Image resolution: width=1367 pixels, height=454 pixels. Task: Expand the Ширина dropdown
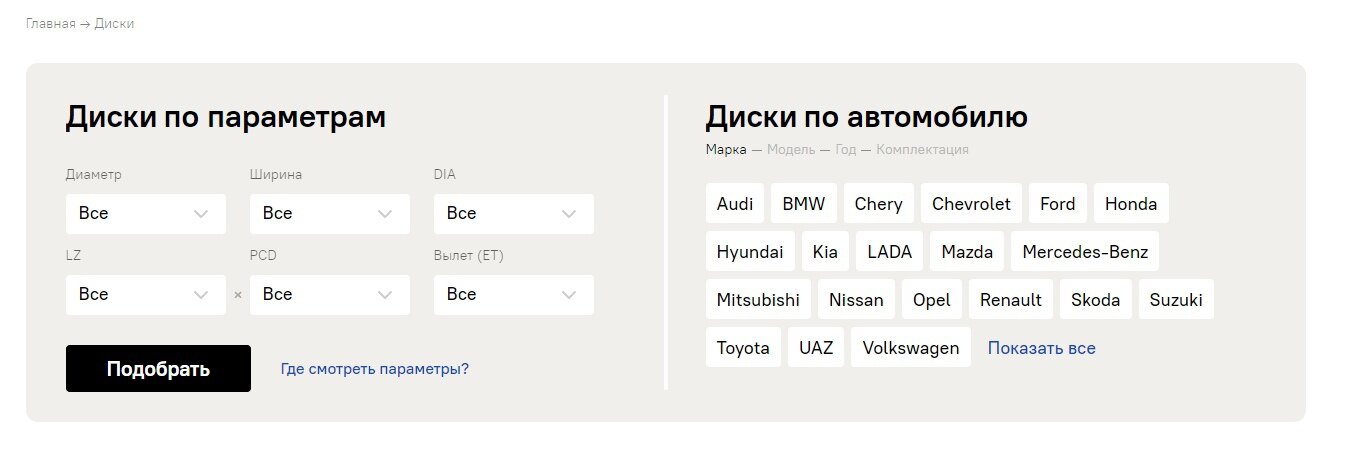pos(329,214)
